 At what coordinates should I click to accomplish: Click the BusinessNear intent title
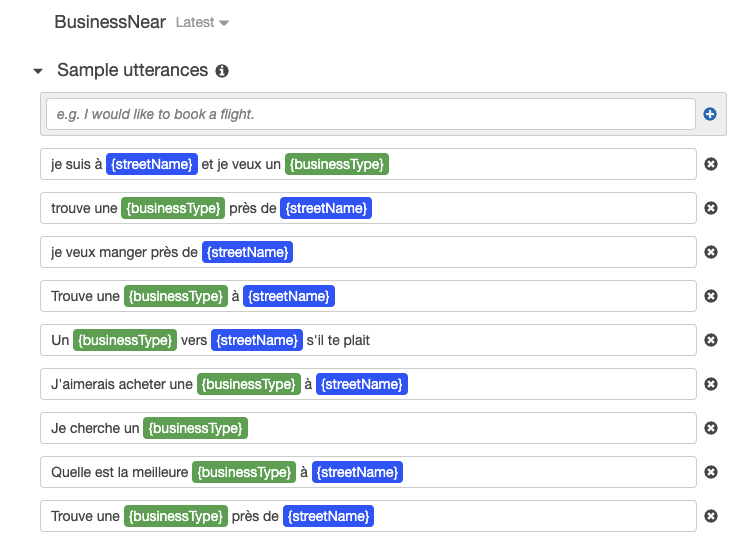[110, 22]
